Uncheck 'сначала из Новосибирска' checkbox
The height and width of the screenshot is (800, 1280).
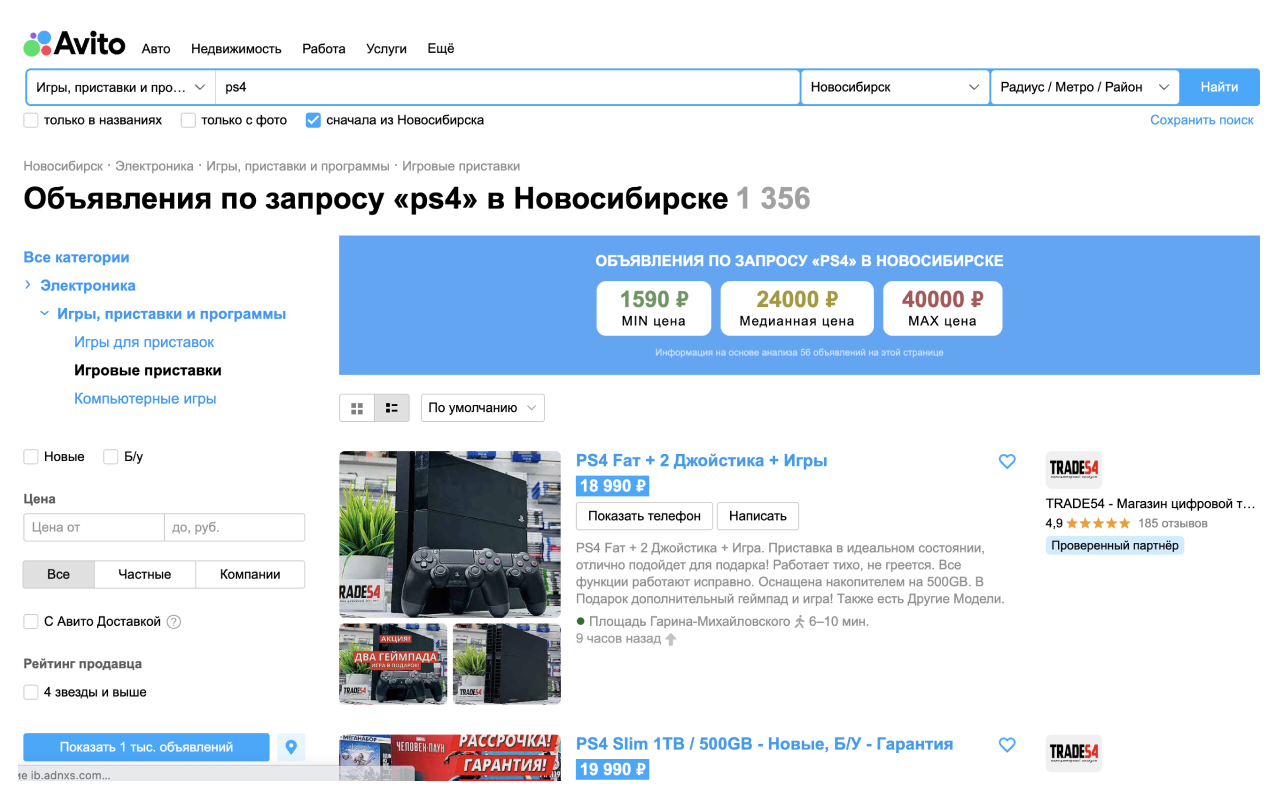pyautogui.click(x=313, y=120)
